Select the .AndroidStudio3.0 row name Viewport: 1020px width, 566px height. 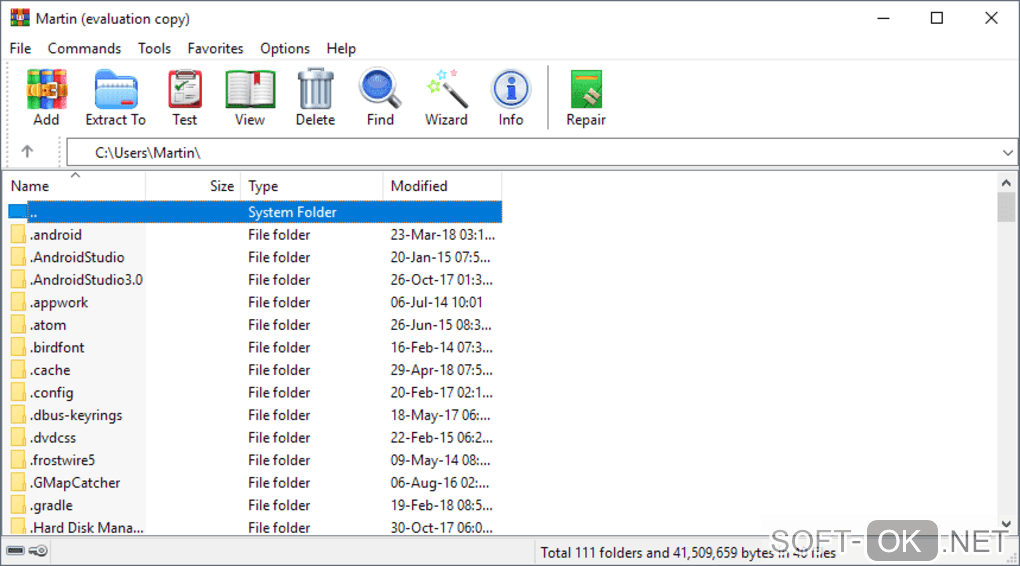tap(86, 280)
